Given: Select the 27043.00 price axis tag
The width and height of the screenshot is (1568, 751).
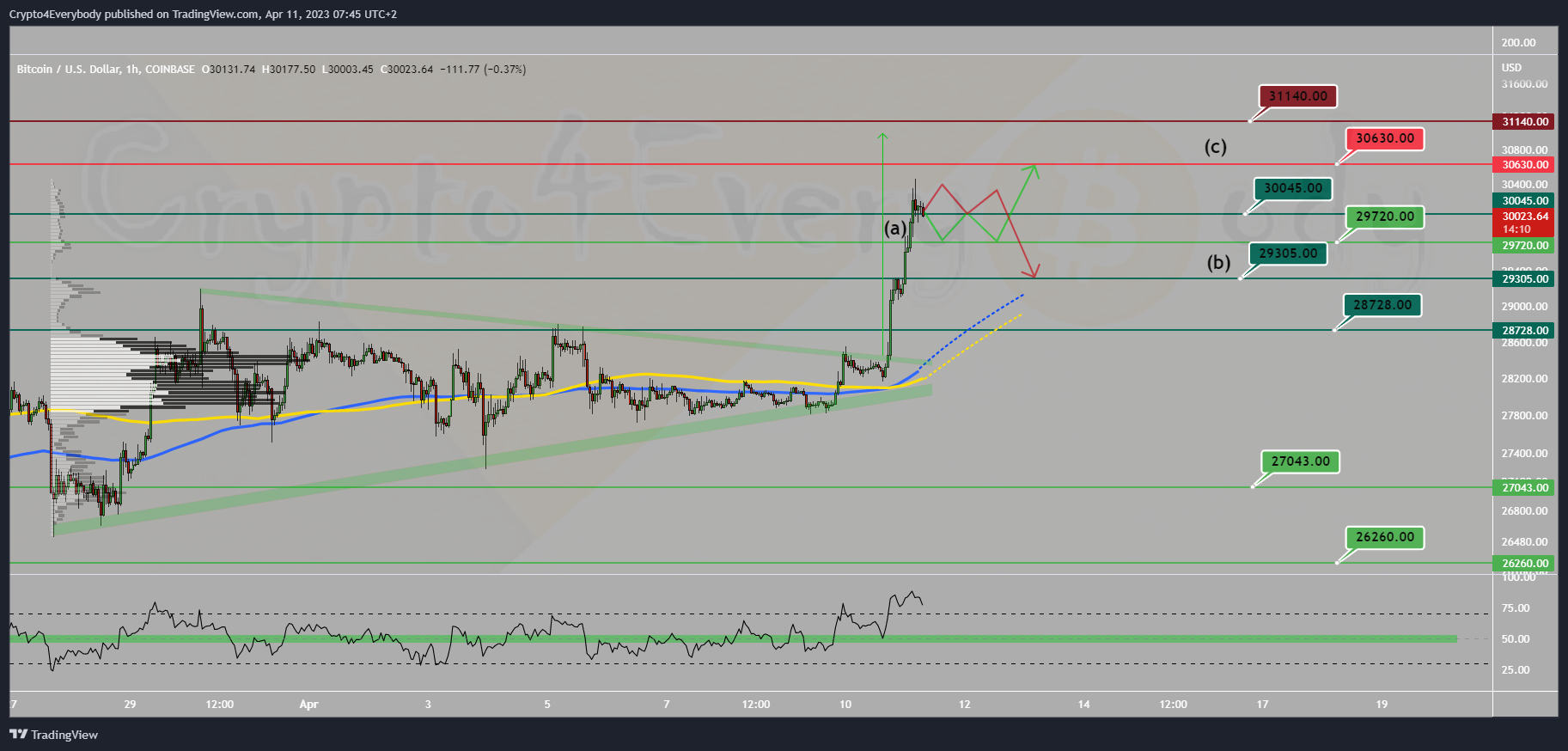Looking at the screenshot, I should click(1525, 488).
